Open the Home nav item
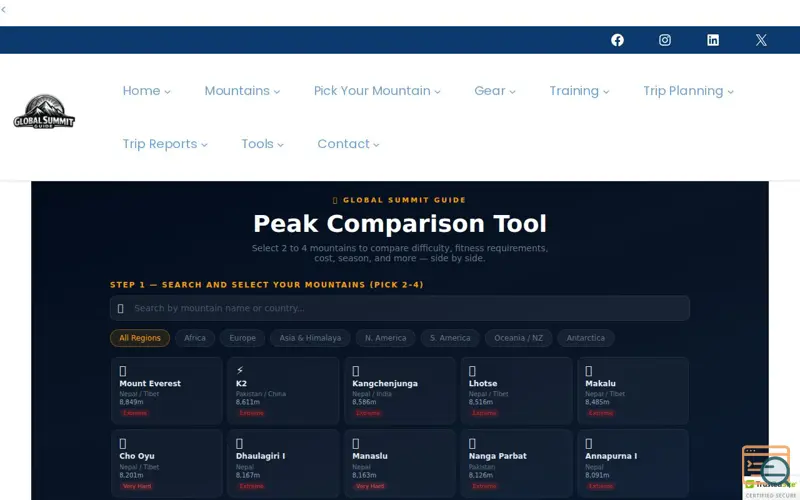Viewport: 800px width, 500px height. 141,91
